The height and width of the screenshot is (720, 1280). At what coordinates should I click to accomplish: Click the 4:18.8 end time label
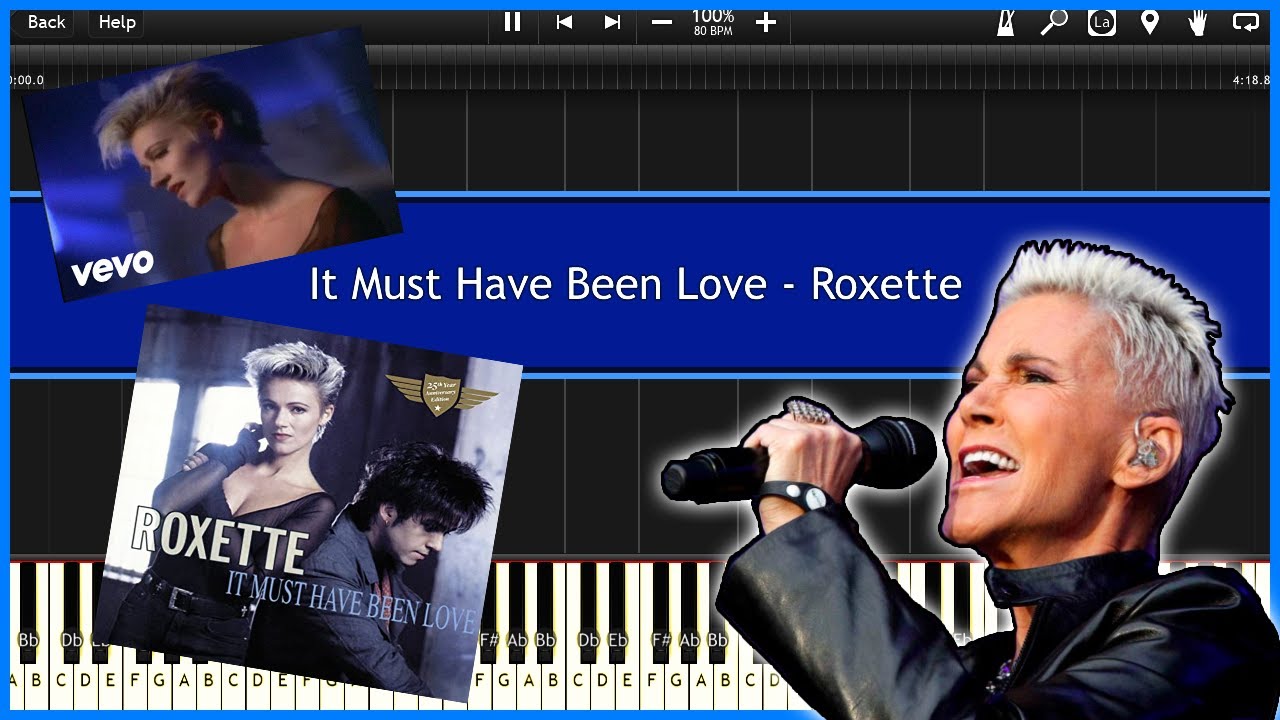pos(1250,80)
